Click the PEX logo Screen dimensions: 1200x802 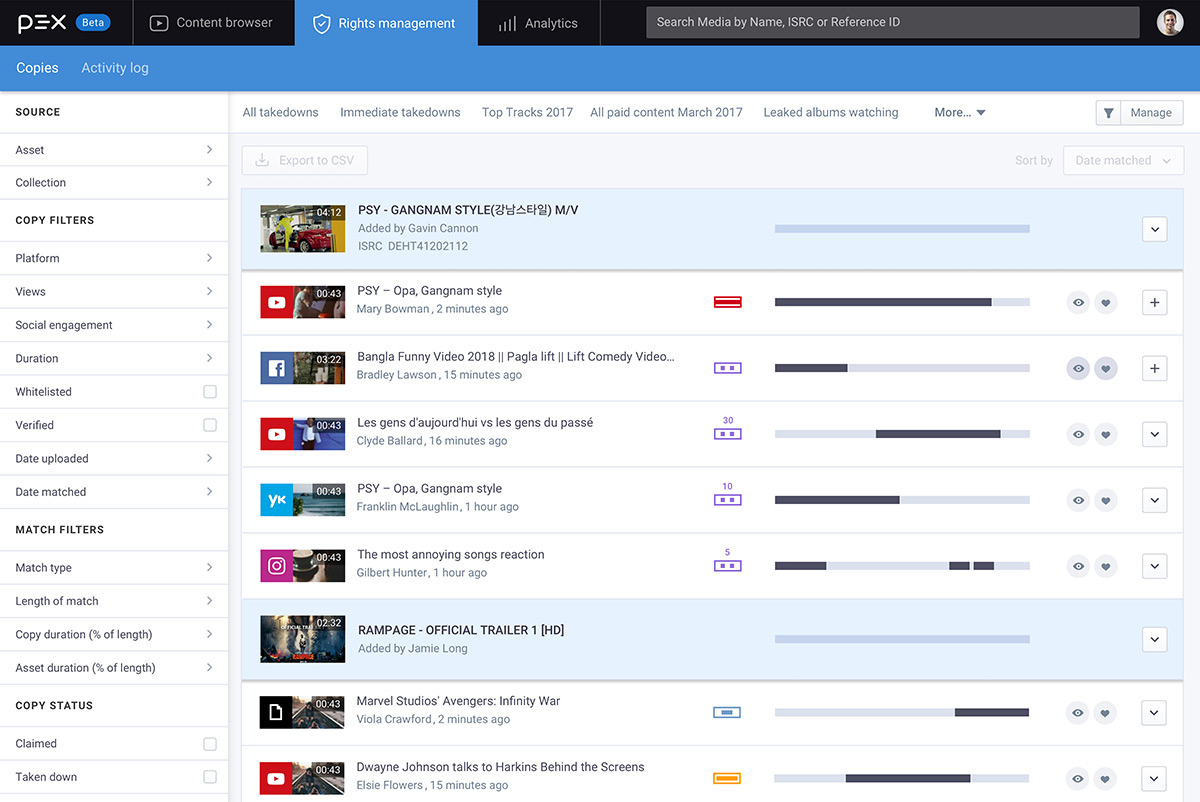click(x=42, y=22)
